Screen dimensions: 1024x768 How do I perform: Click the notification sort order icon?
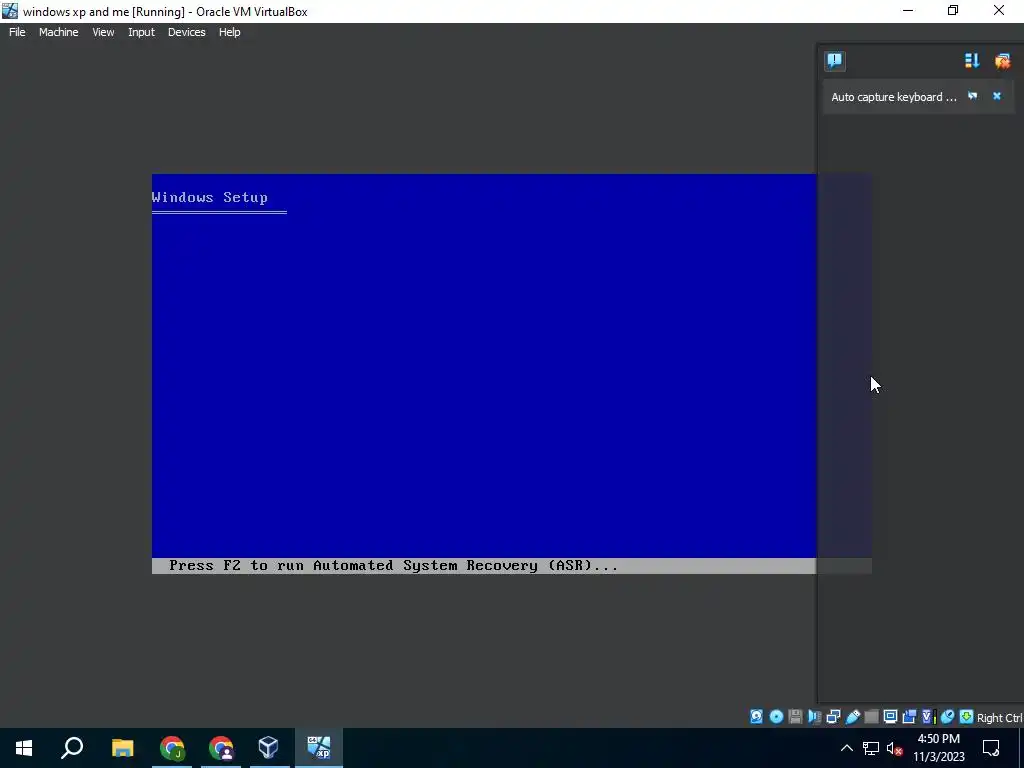tap(972, 61)
